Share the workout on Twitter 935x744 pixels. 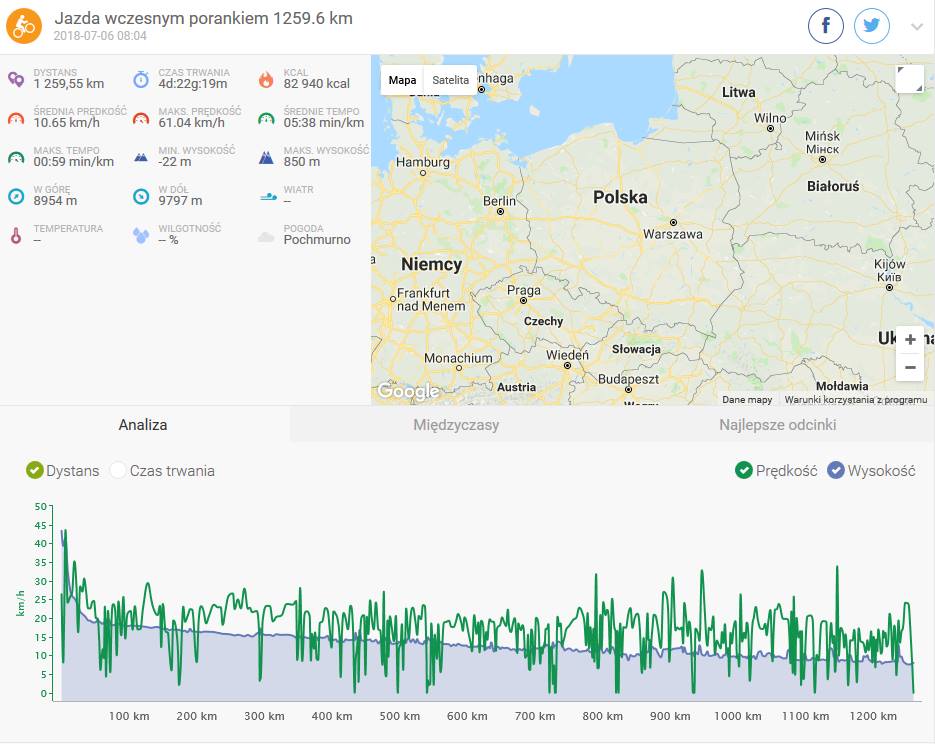(x=871, y=26)
